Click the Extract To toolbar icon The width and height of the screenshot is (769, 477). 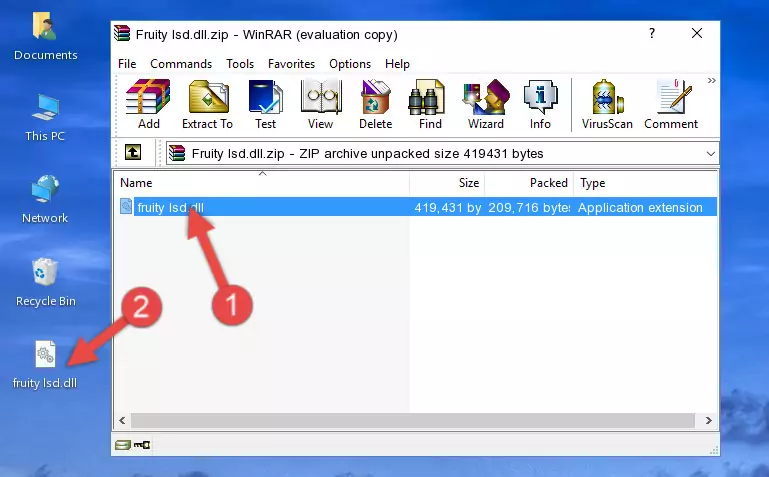[207, 104]
